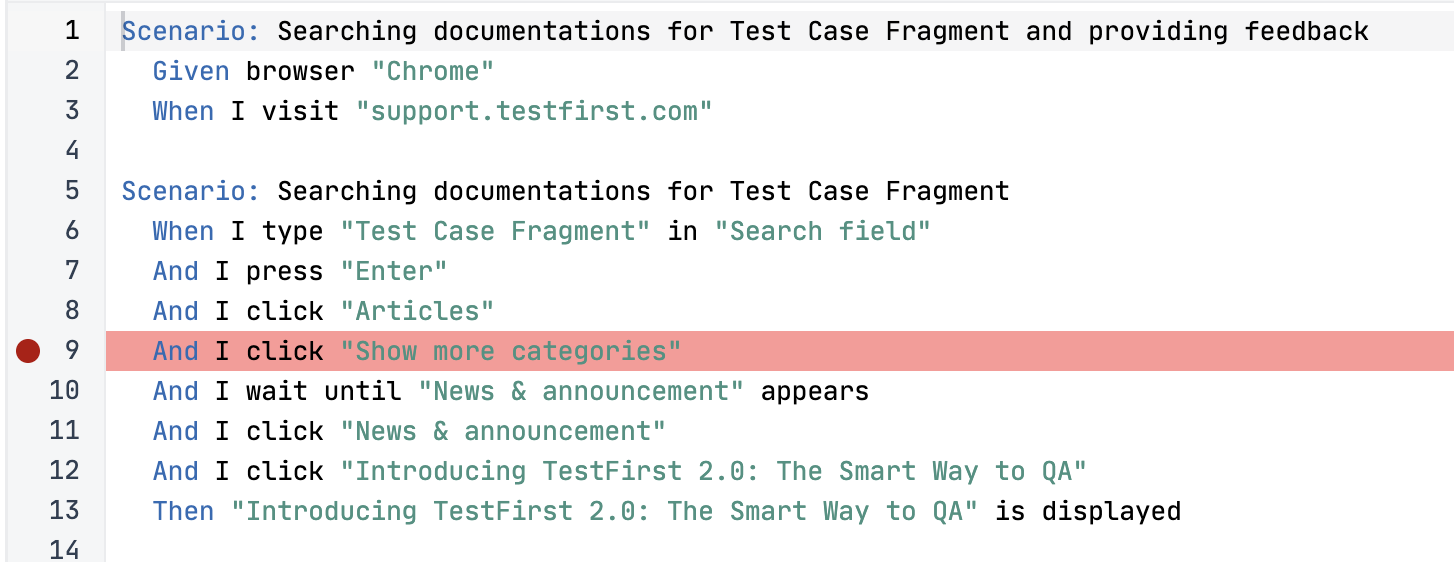1454x562 pixels.
Task: Click line number 5 in the gutter
Action: coord(72,191)
